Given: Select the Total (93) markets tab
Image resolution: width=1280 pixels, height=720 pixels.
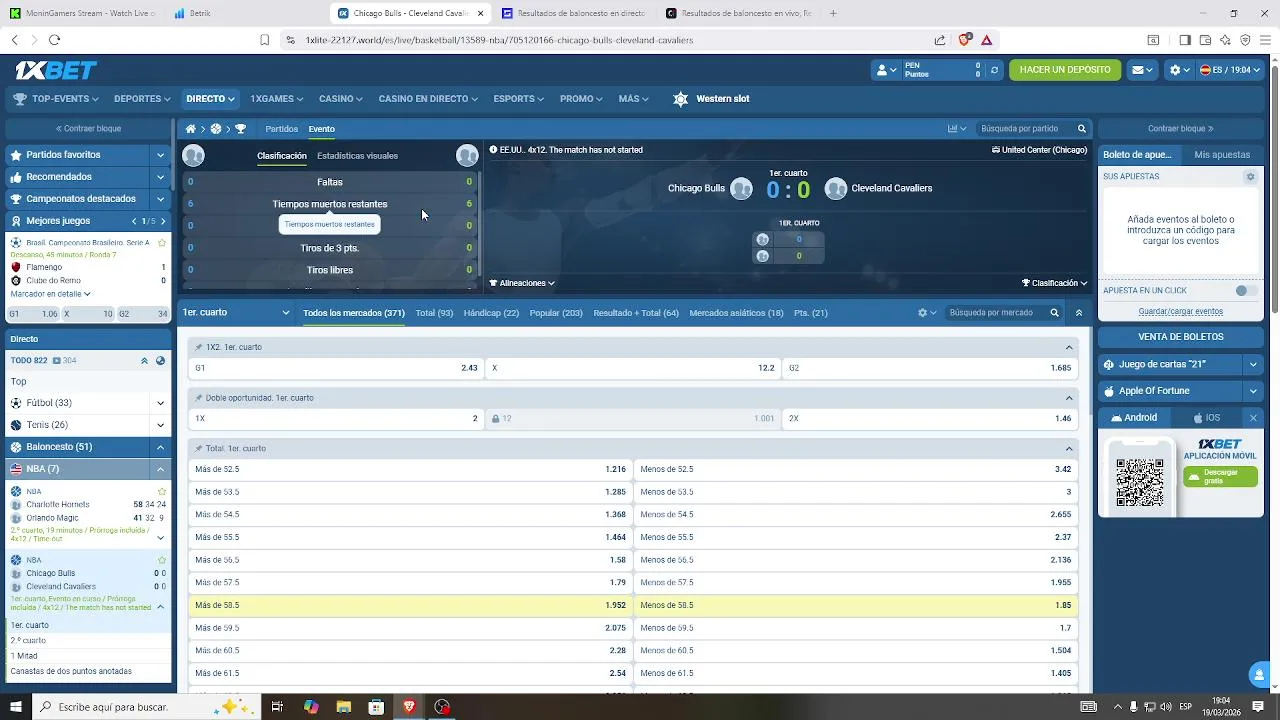Looking at the screenshot, I should click(x=434, y=313).
